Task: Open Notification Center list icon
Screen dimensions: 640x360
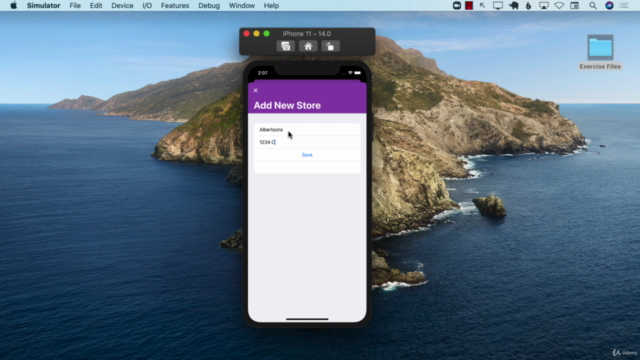Action: (624, 5)
